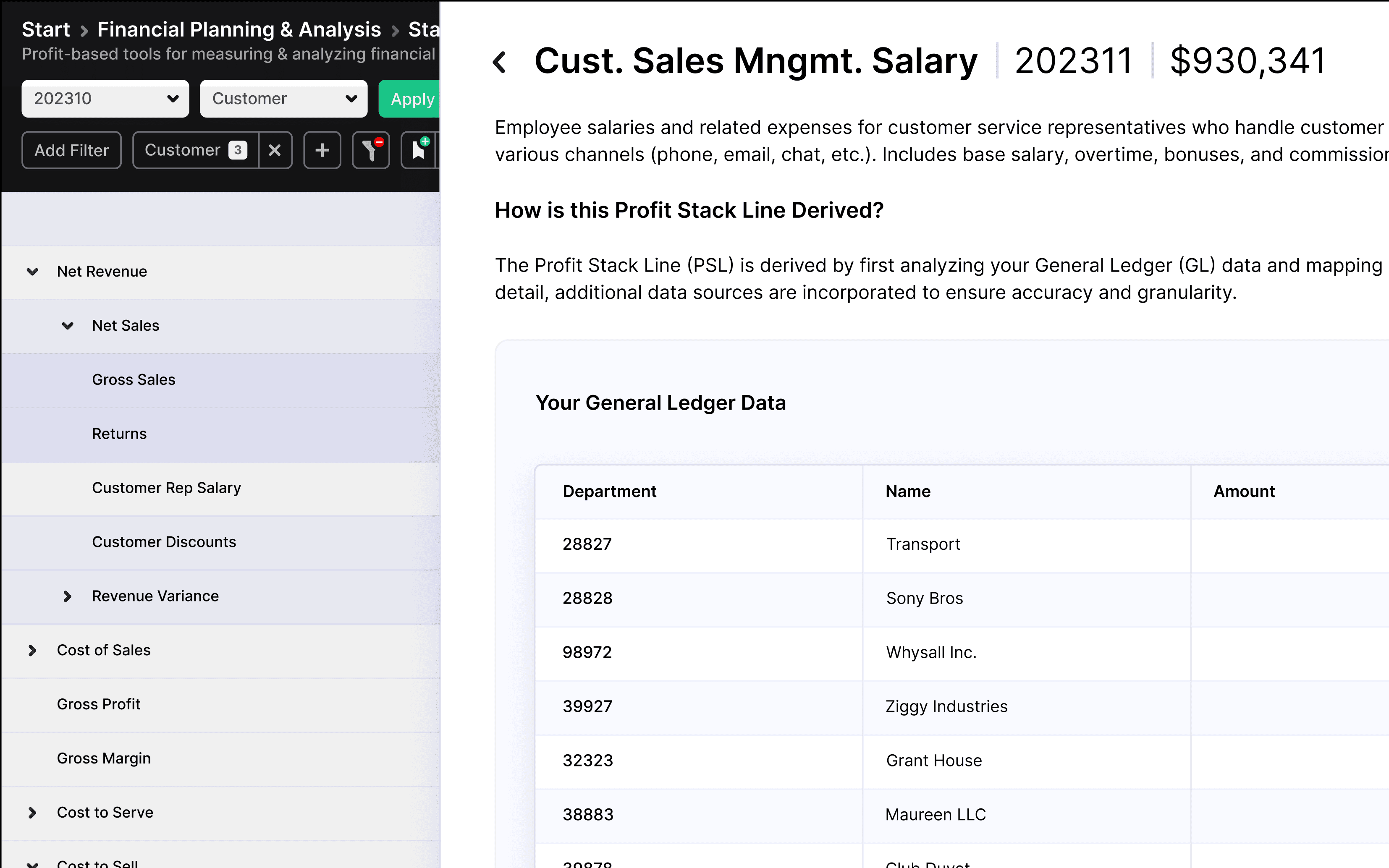This screenshot has height=868, width=1389.
Task: Click the plus icon button next to the filter chip
Action: [322, 150]
